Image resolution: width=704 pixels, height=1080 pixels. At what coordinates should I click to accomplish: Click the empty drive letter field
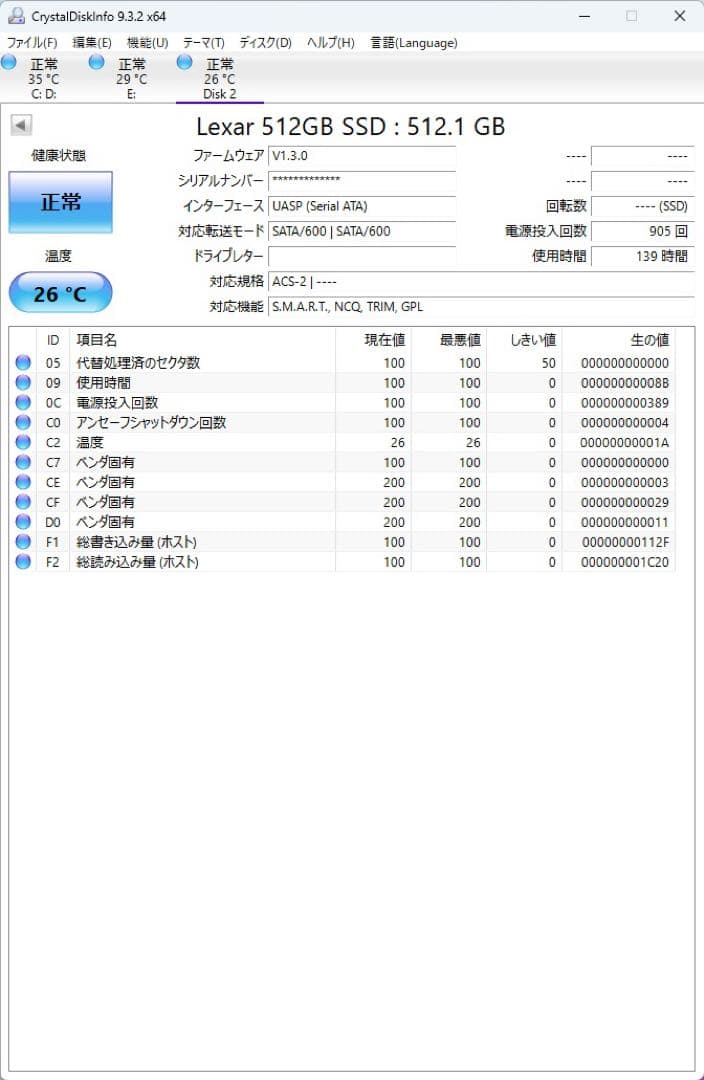coord(362,256)
